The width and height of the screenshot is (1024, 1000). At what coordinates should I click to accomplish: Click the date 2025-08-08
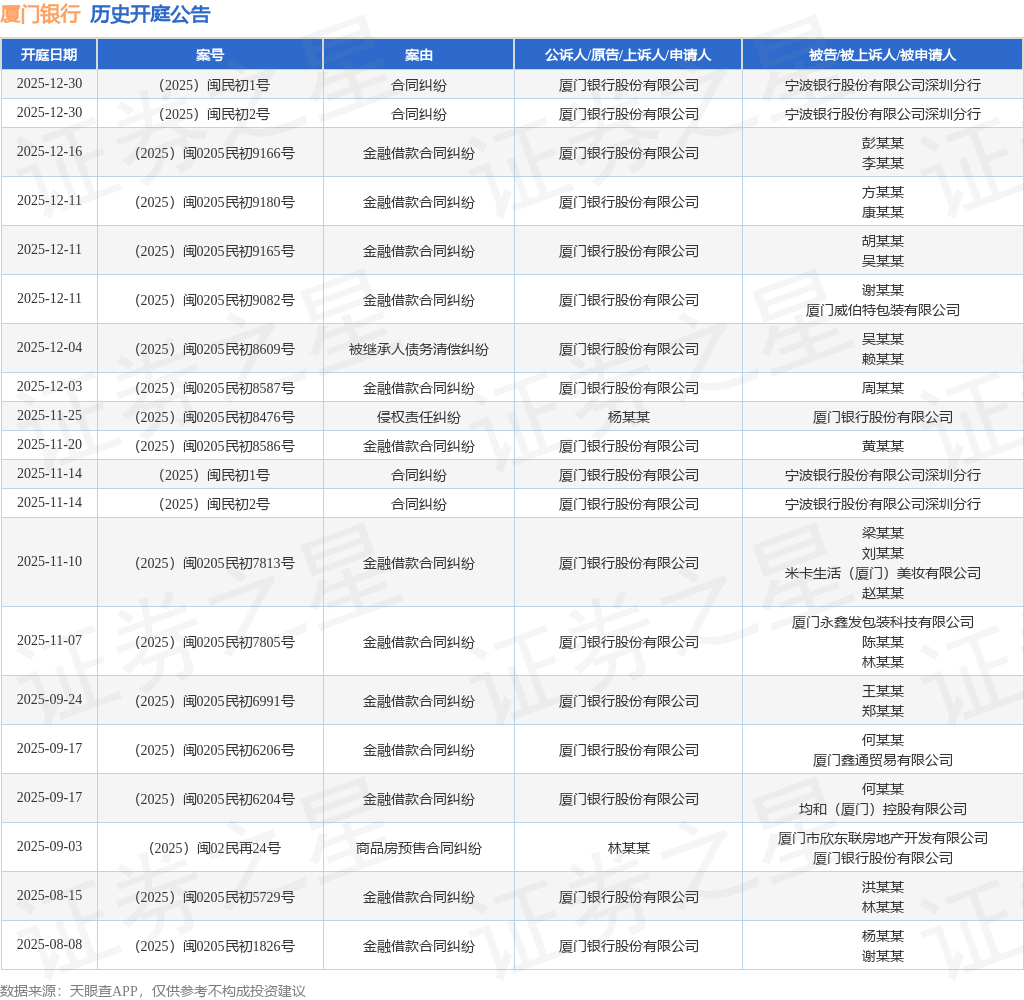(49, 944)
